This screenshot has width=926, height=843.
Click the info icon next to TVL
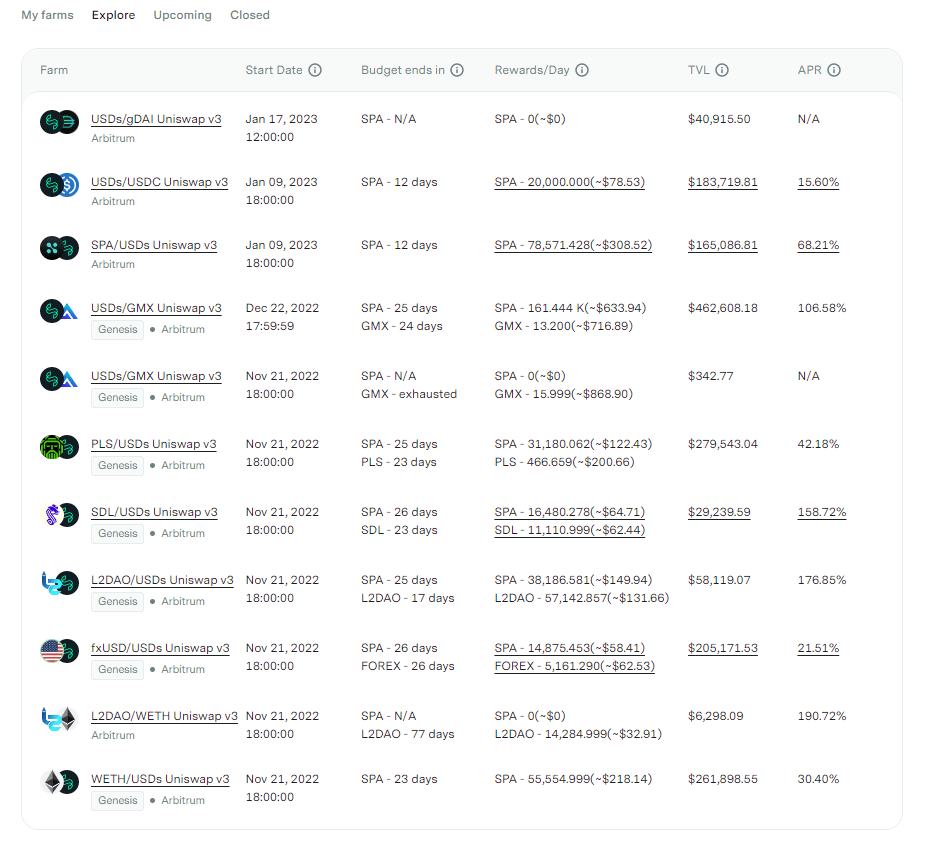[x=722, y=71]
